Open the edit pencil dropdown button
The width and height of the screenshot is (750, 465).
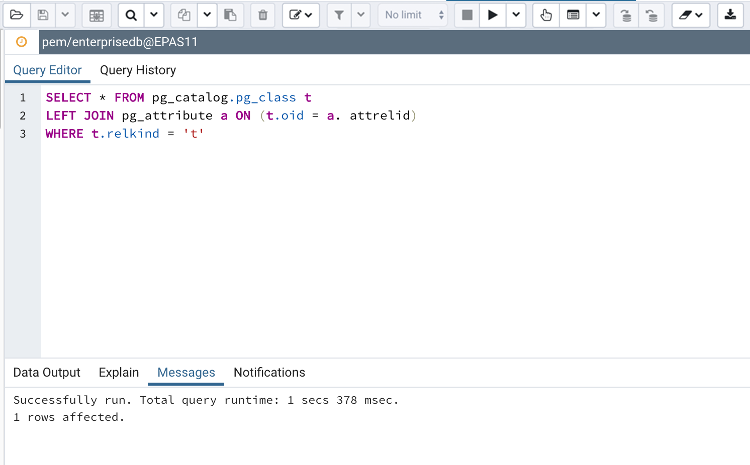point(301,15)
